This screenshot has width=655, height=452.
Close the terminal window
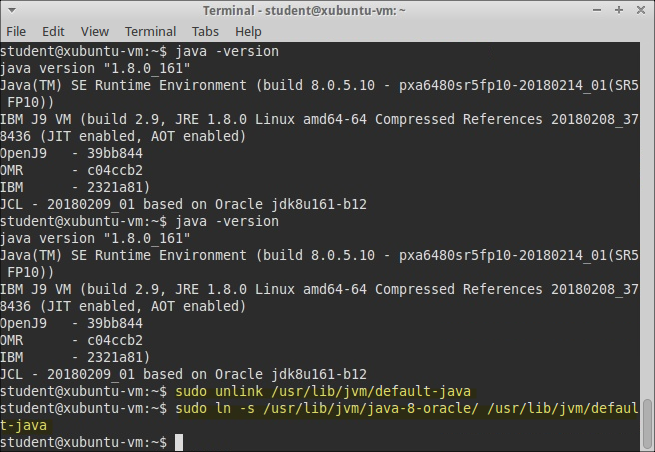[641, 10]
